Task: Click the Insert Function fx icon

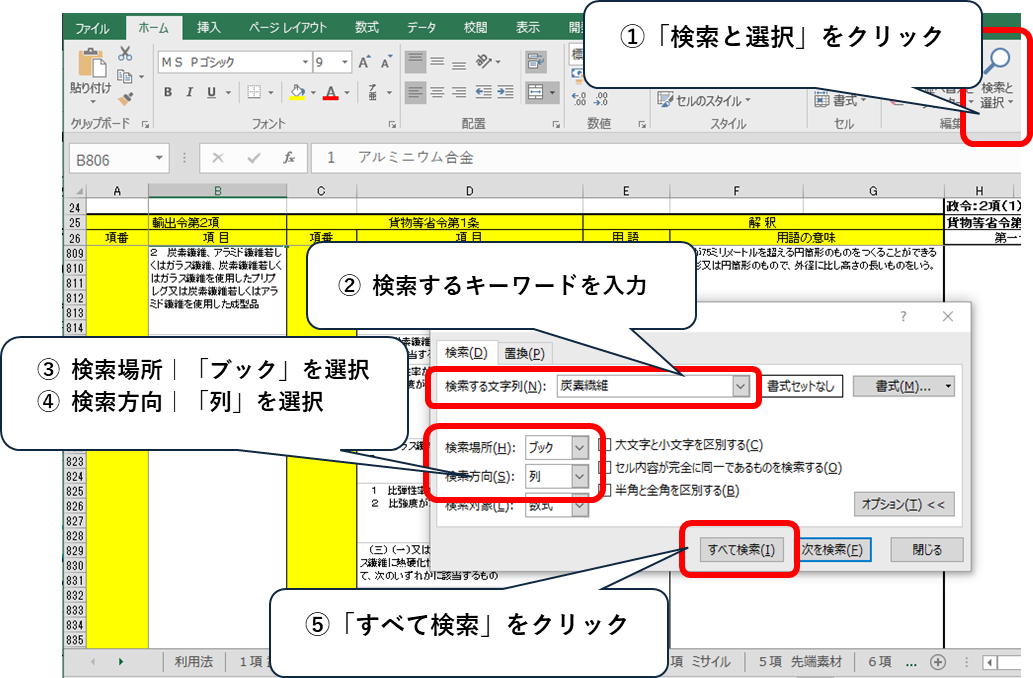Action: (x=289, y=158)
